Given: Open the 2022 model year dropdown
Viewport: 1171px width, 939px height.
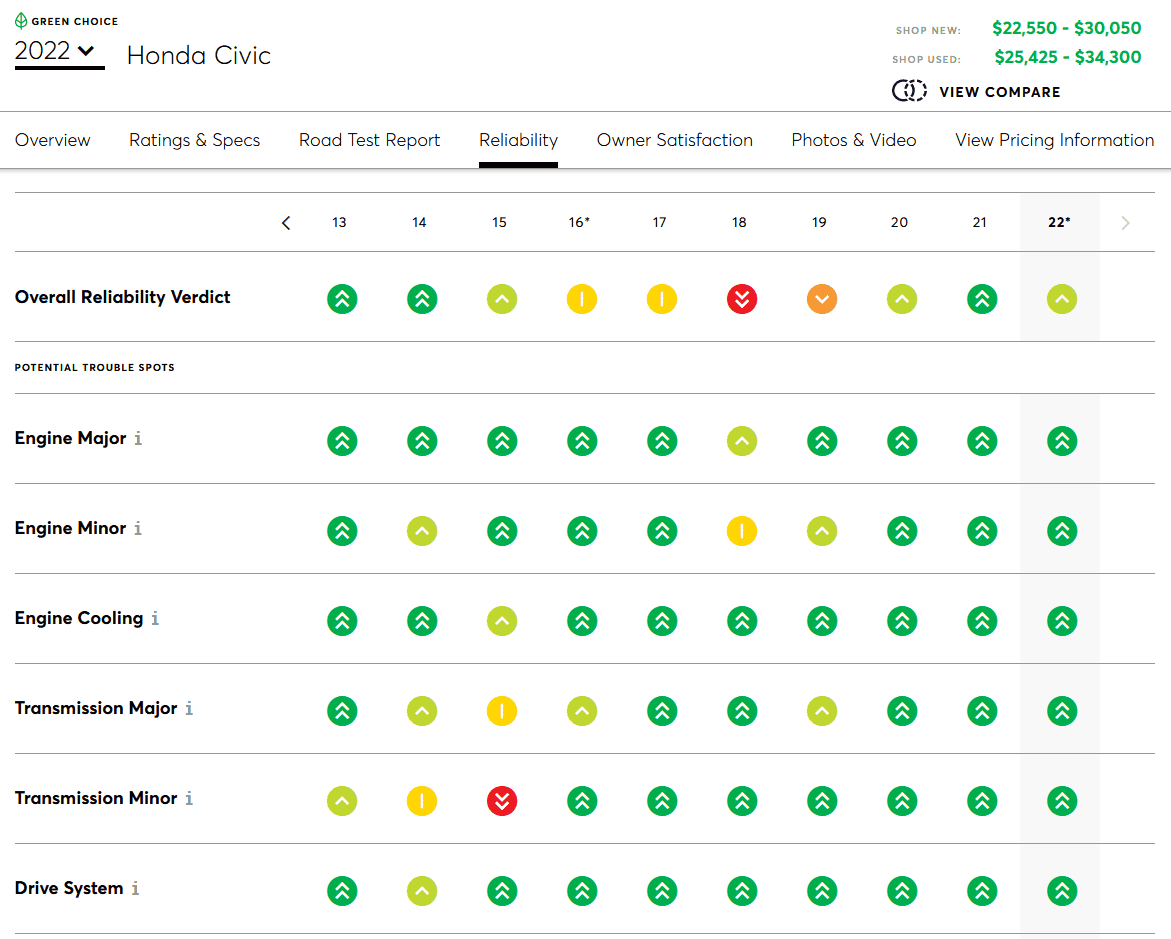Looking at the screenshot, I should (59, 52).
